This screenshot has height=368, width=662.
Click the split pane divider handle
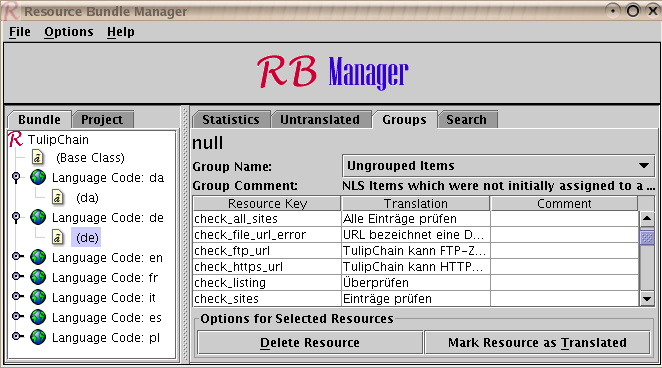pyautogui.click(x=184, y=234)
